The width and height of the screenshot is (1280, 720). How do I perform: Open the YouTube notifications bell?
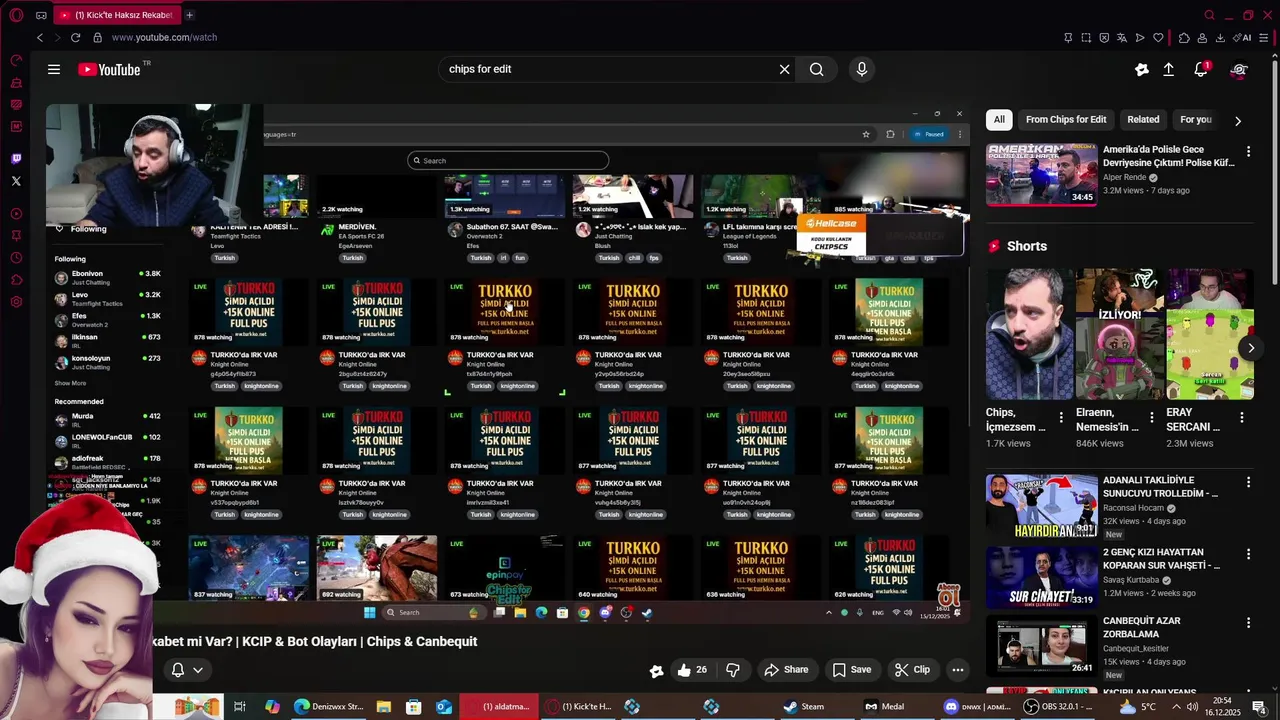tap(1201, 69)
